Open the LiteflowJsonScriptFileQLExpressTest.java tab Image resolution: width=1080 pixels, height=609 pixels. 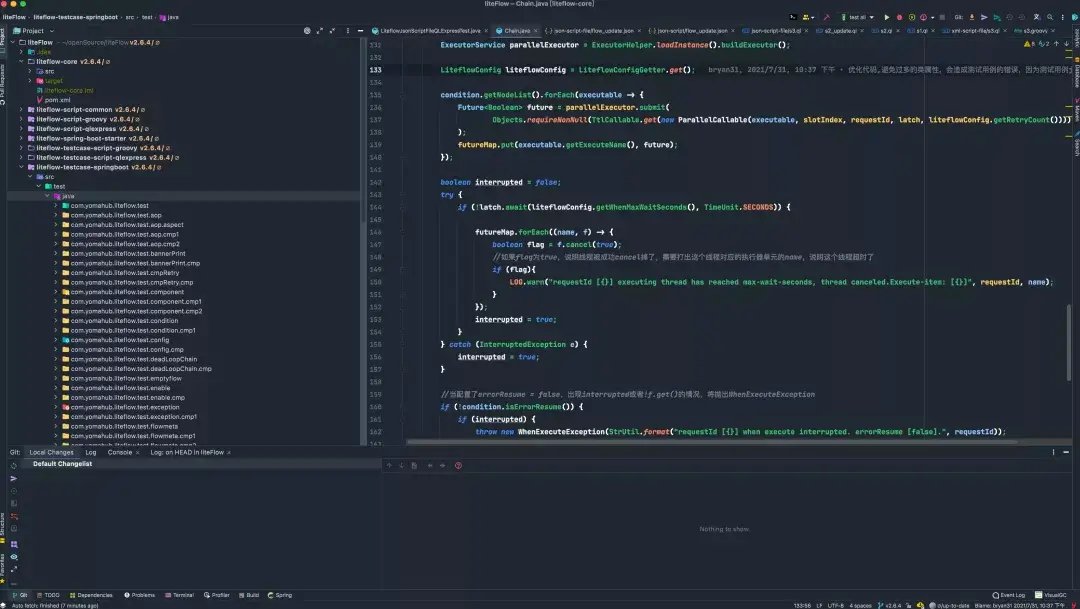pyautogui.click(x=430, y=30)
